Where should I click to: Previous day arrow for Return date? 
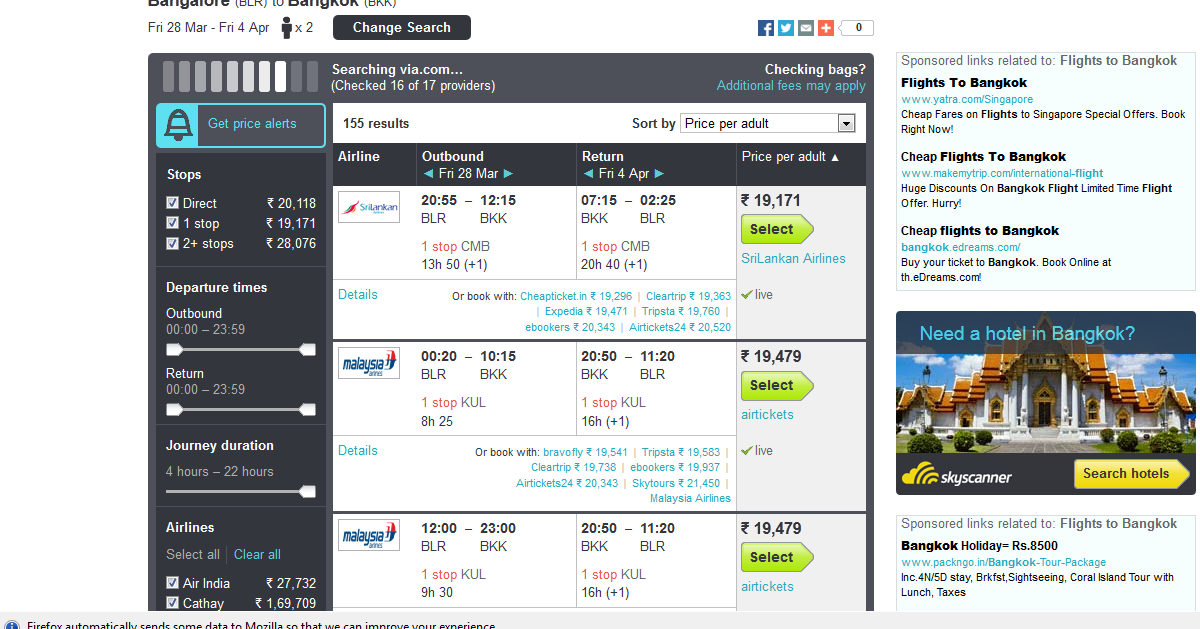coord(589,174)
